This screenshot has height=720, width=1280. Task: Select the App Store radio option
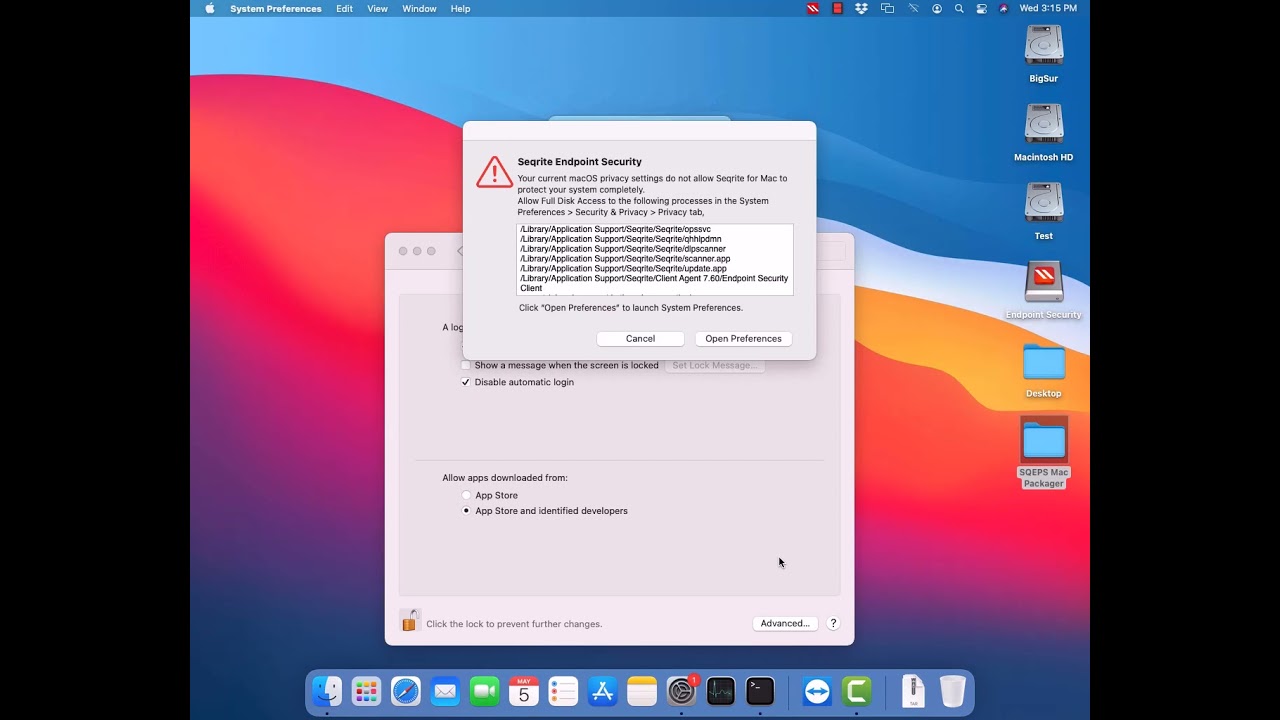466,495
